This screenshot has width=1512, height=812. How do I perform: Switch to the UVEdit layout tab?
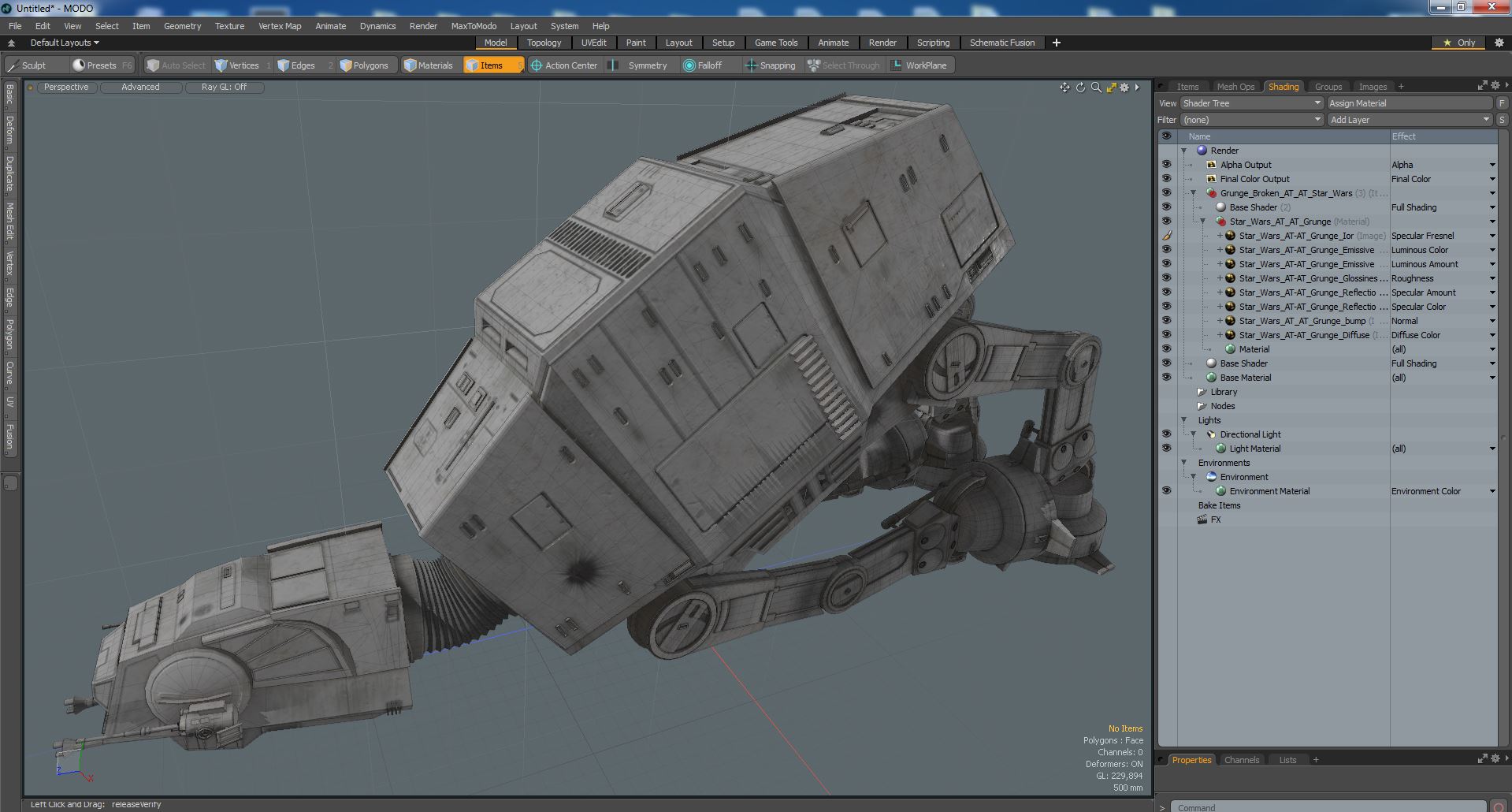[x=593, y=43]
